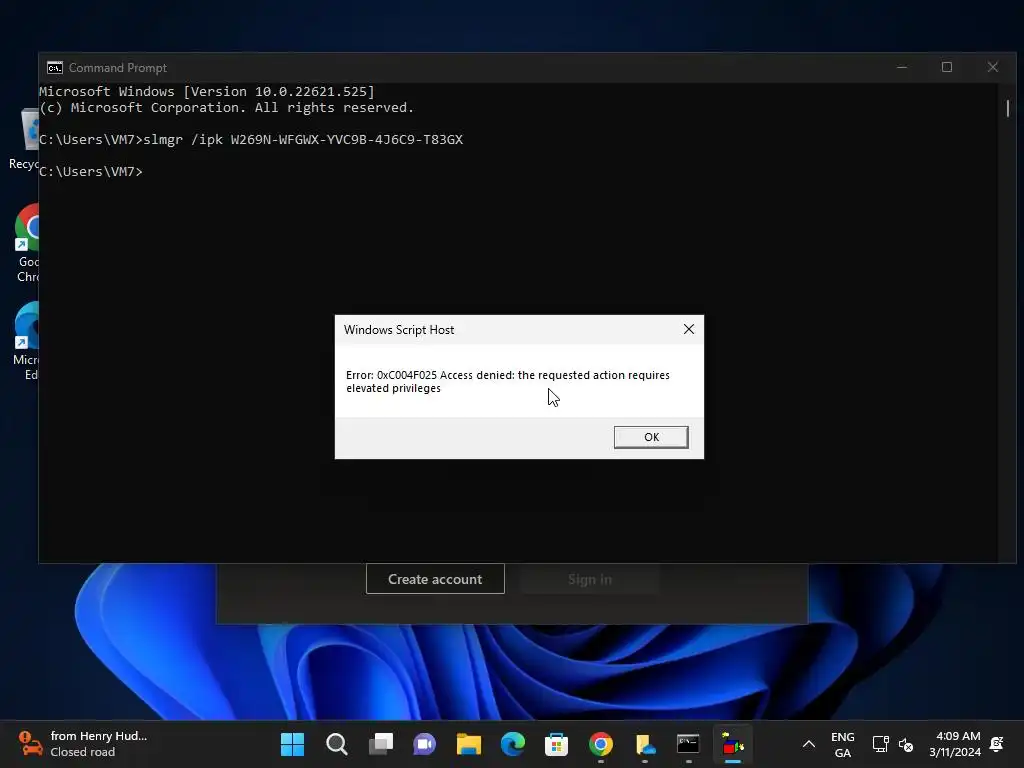Click the Command Prompt title bar icon

click(55, 68)
